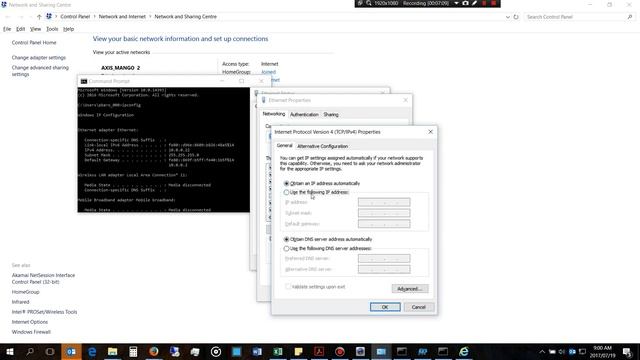Click the Advanced... button
Viewport: 640px width, 360px height.
pyautogui.click(x=410, y=289)
